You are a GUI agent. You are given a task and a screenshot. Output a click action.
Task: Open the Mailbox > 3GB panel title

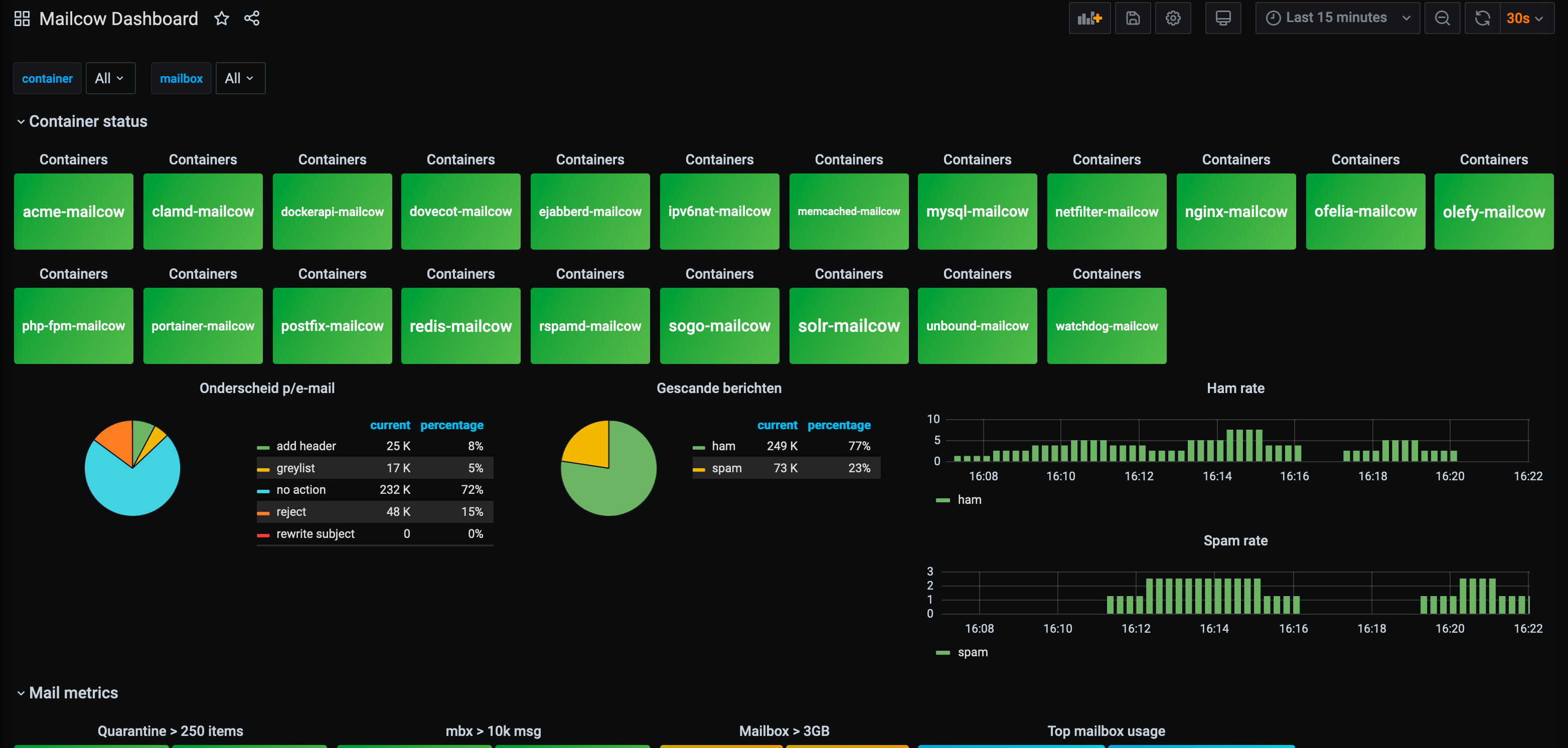pyautogui.click(x=784, y=731)
